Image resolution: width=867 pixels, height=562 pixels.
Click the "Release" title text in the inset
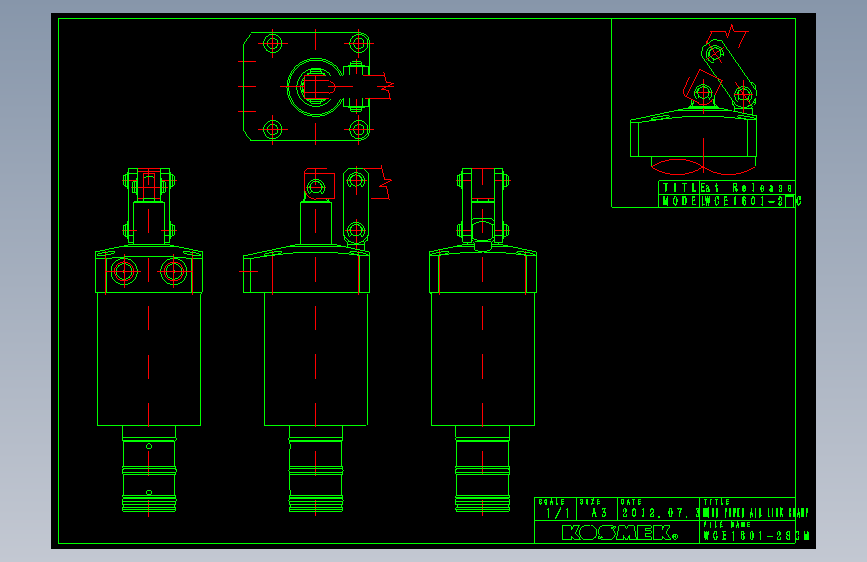pyautogui.click(x=762, y=188)
